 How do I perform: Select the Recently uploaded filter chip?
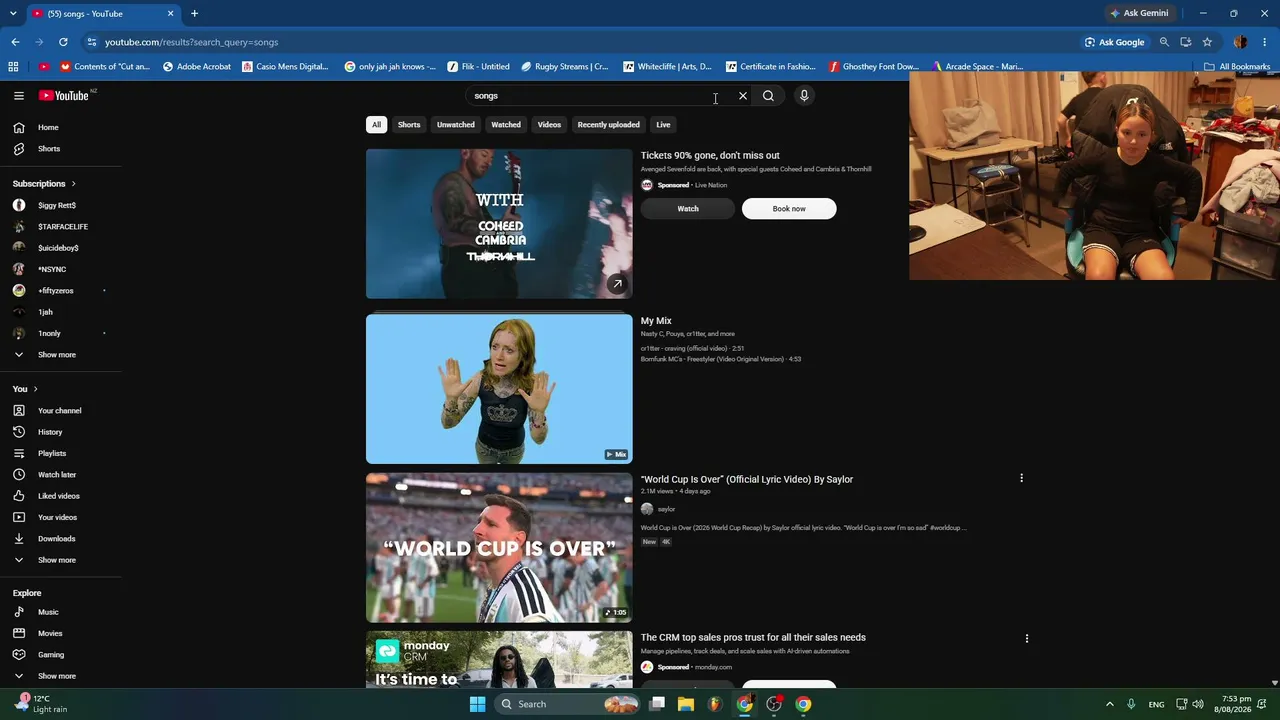click(609, 125)
